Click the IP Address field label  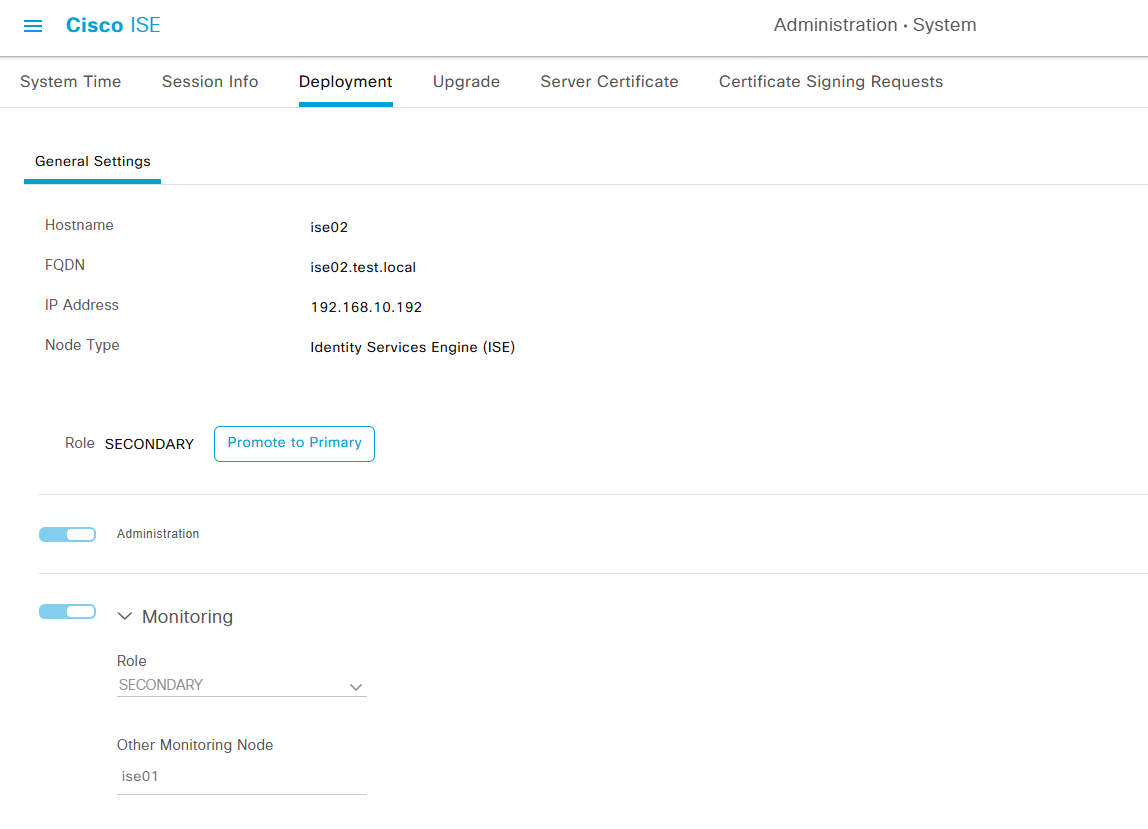(x=81, y=305)
